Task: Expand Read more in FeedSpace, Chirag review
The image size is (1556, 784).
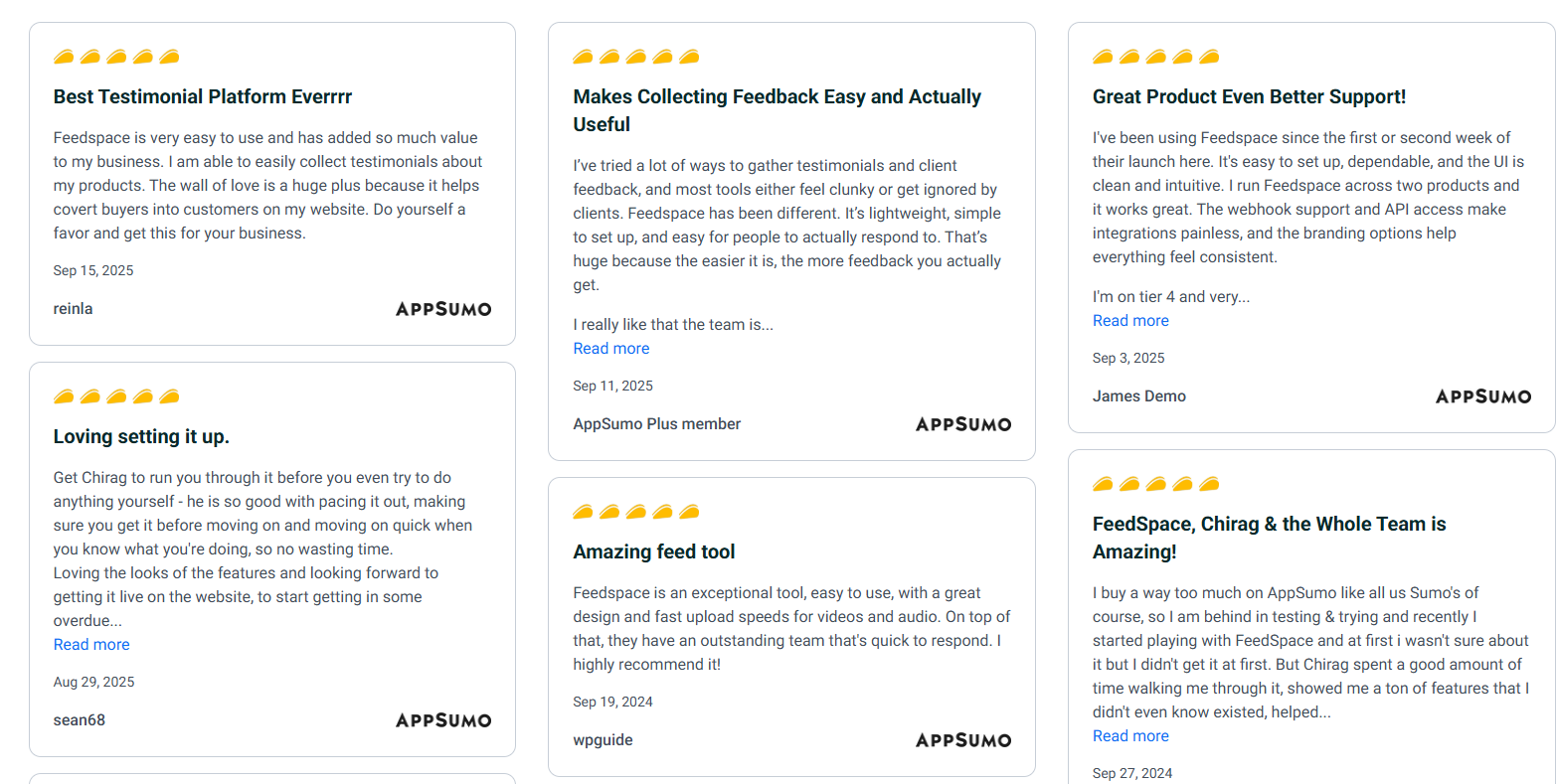Action: coord(1130,736)
